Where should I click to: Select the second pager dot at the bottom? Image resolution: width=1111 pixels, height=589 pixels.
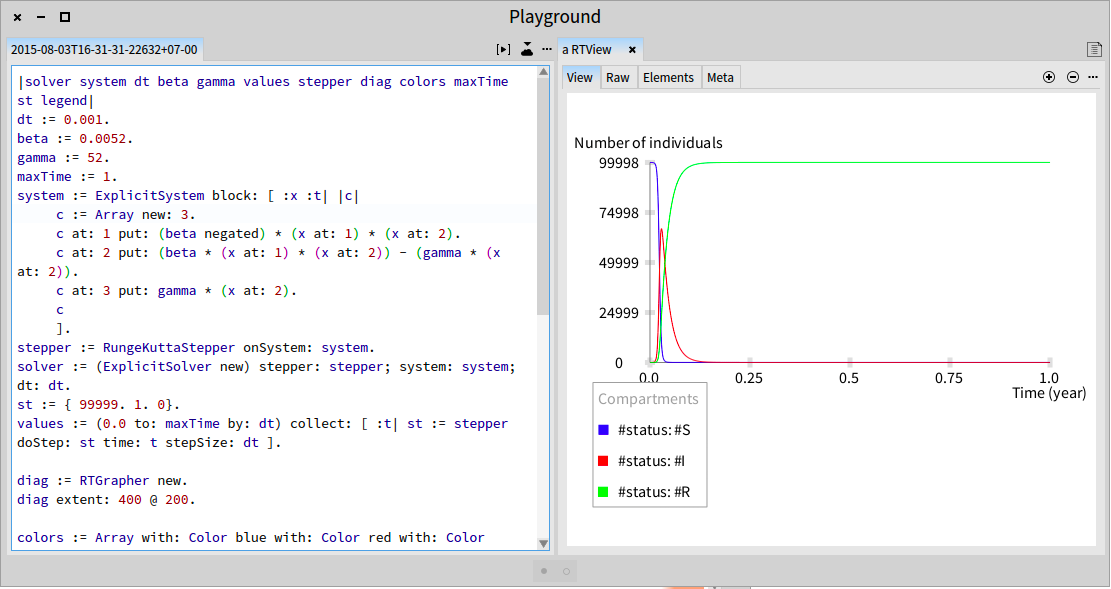point(566,571)
